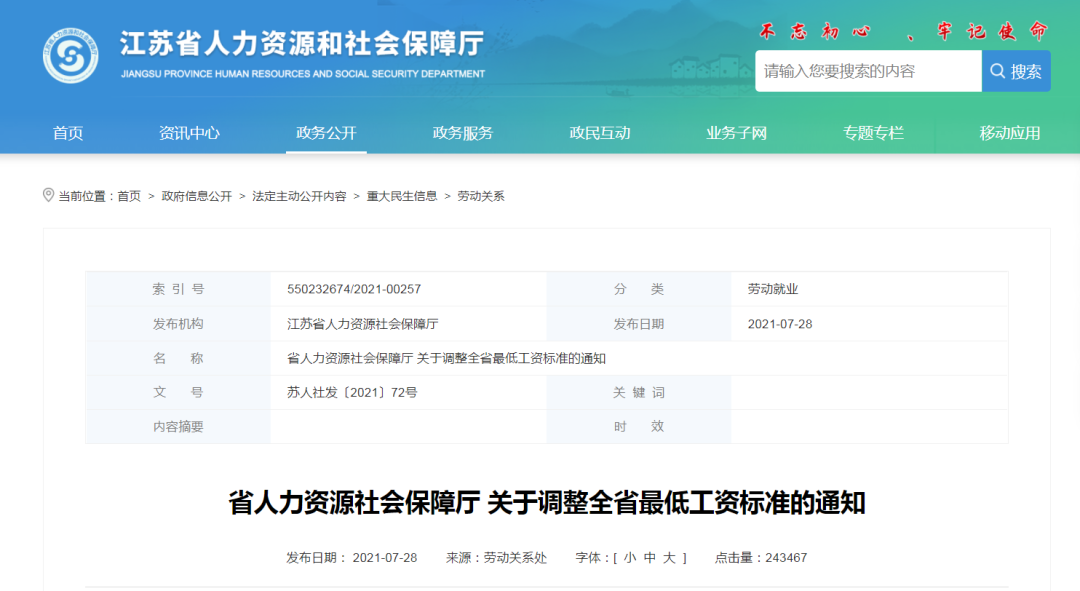Click the document number 苏人社发〔2021〕72号
The width and height of the screenshot is (1080, 591).
[352, 393]
